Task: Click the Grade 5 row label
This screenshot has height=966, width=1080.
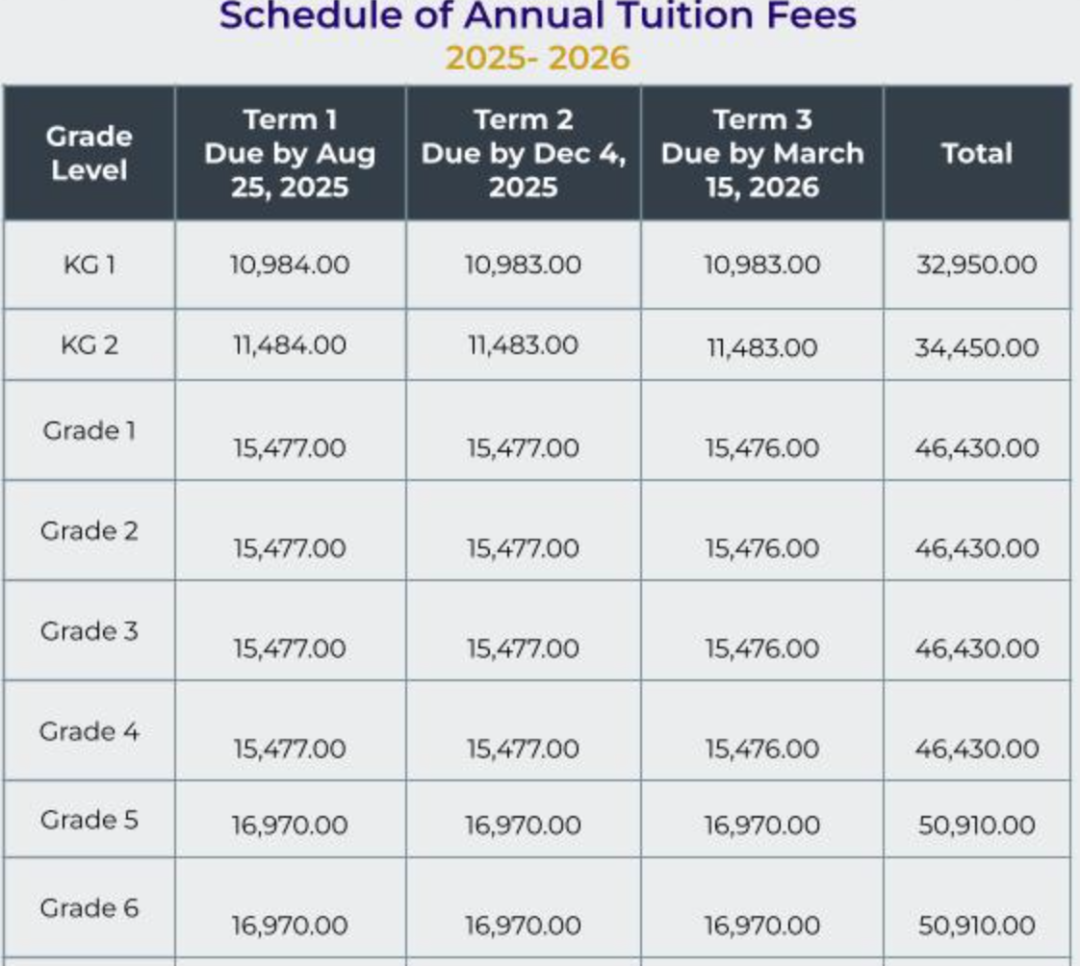Action: click(x=89, y=820)
